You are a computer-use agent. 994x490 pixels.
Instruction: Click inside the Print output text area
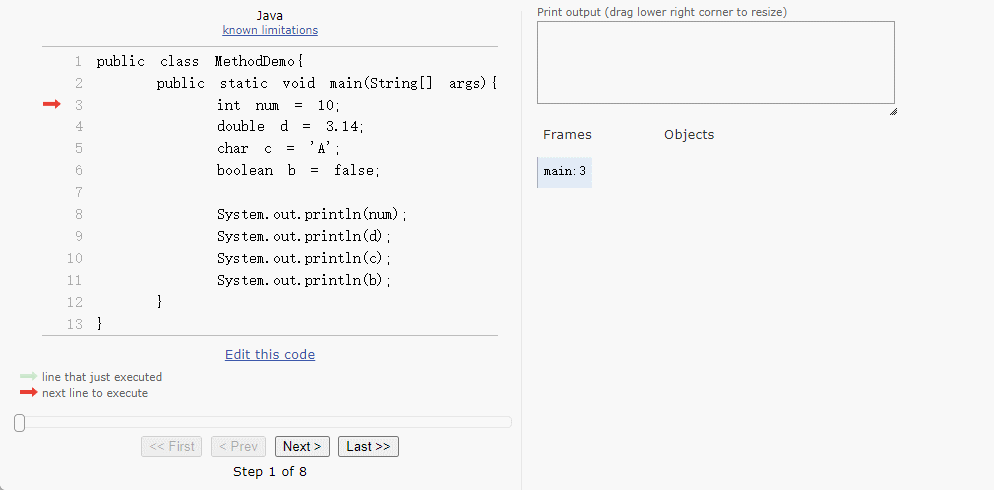715,62
